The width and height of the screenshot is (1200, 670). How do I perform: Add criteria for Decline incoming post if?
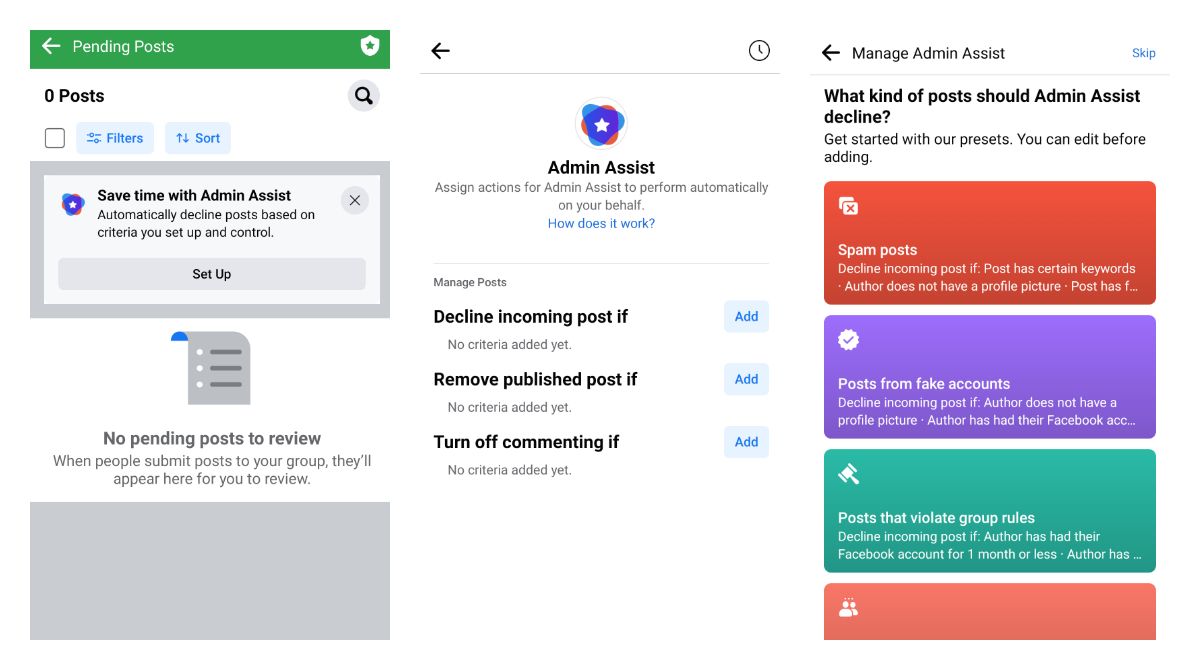click(746, 316)
